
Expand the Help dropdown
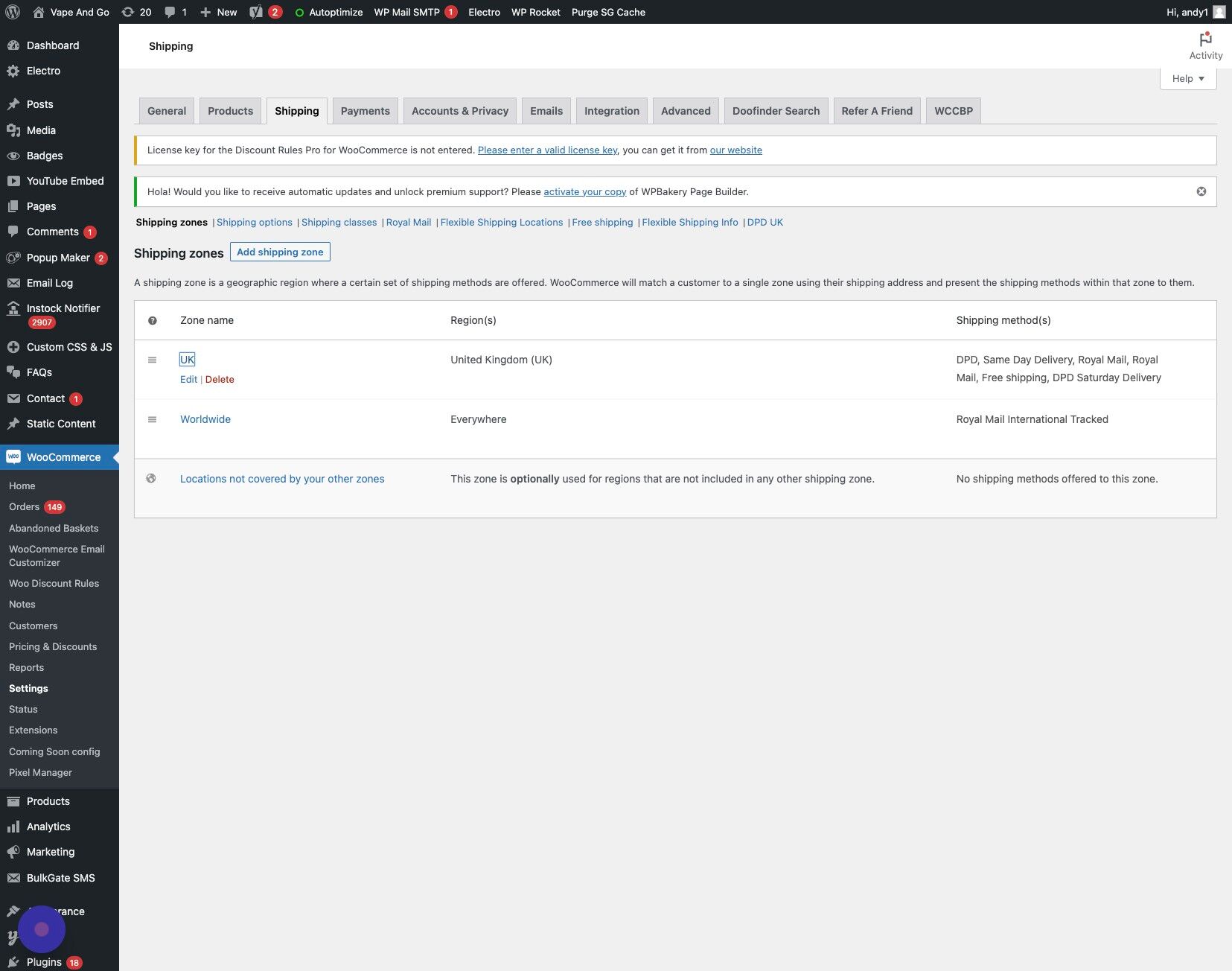(1188, 79)
